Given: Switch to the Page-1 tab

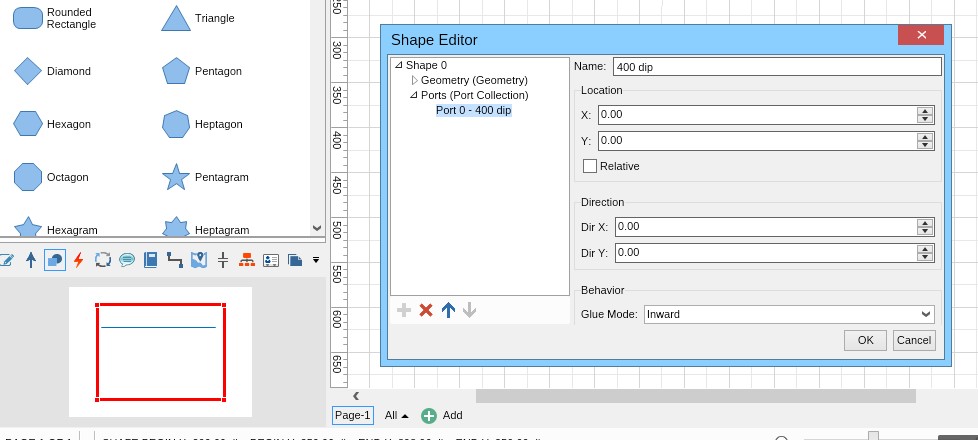Looking at the screenshot, I should point(352,415).
